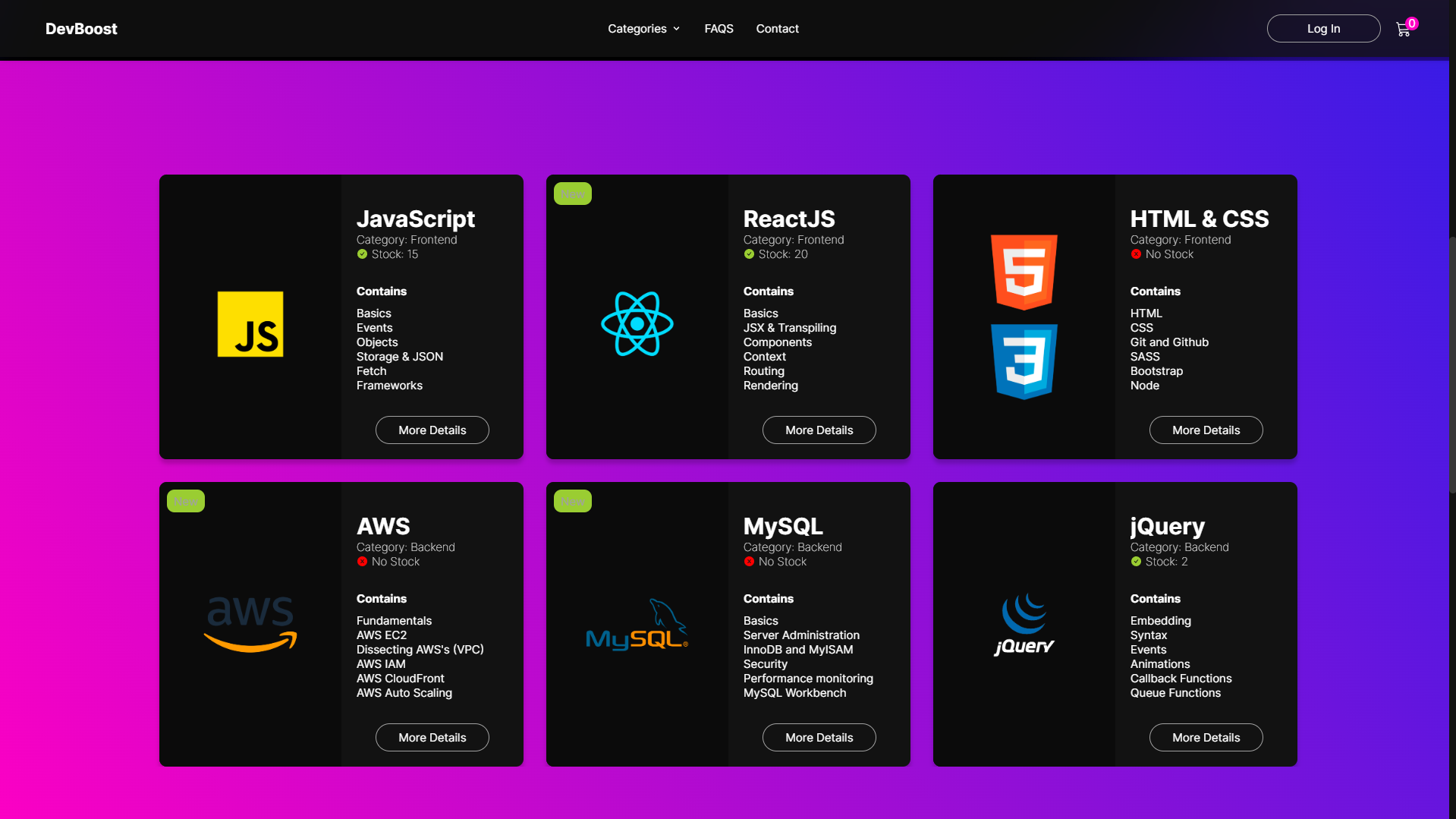Open More Details for jQuery
The height and width of the screenshot is (819, 1456).
tap(1206, 738)
